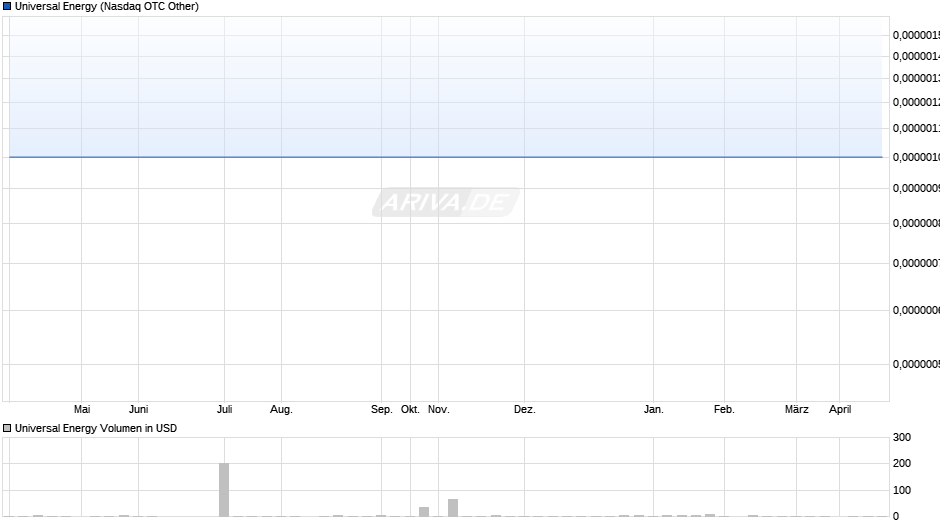
Task: Click the '200' volume axis value
Action: pyautogui.click(x=902, y=463)
